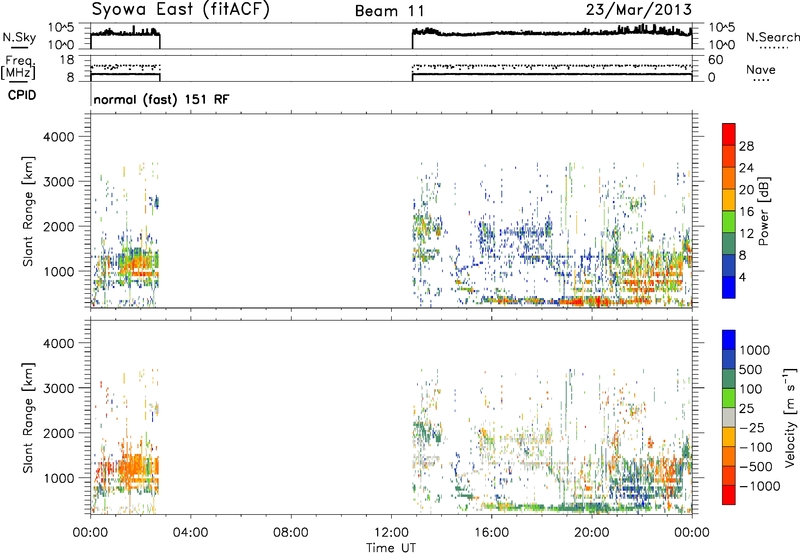Click the power color bar
The width and height of the screenshot is (800, 554).
click(x=729, y=211)
